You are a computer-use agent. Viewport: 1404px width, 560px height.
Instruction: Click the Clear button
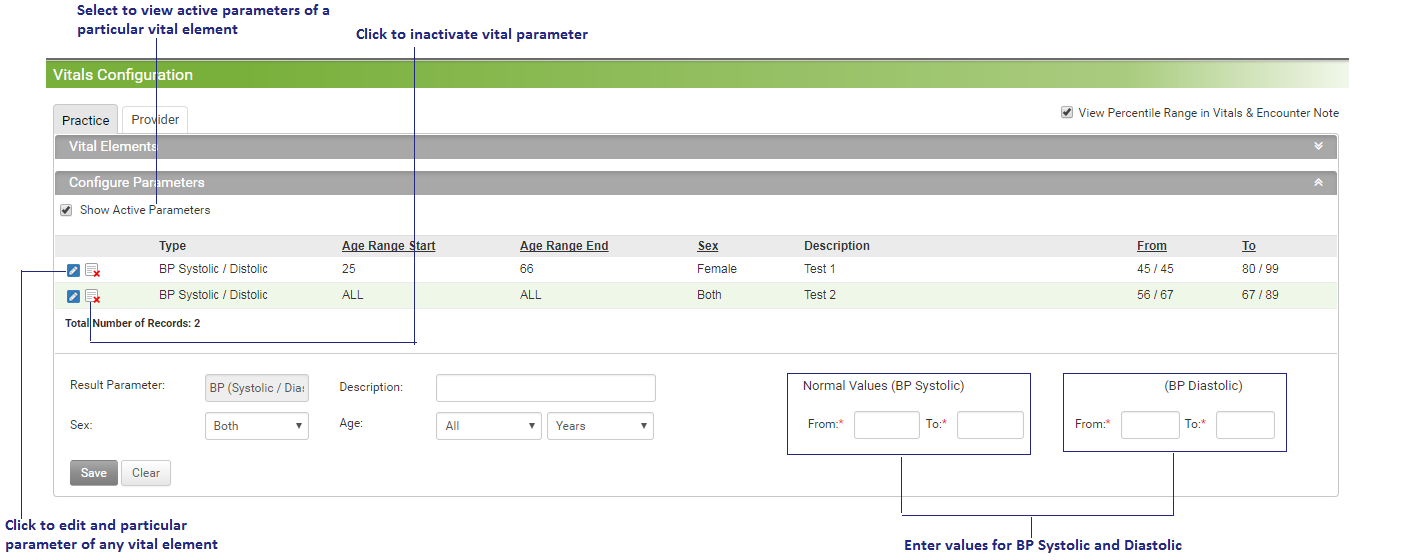point(146,473)
